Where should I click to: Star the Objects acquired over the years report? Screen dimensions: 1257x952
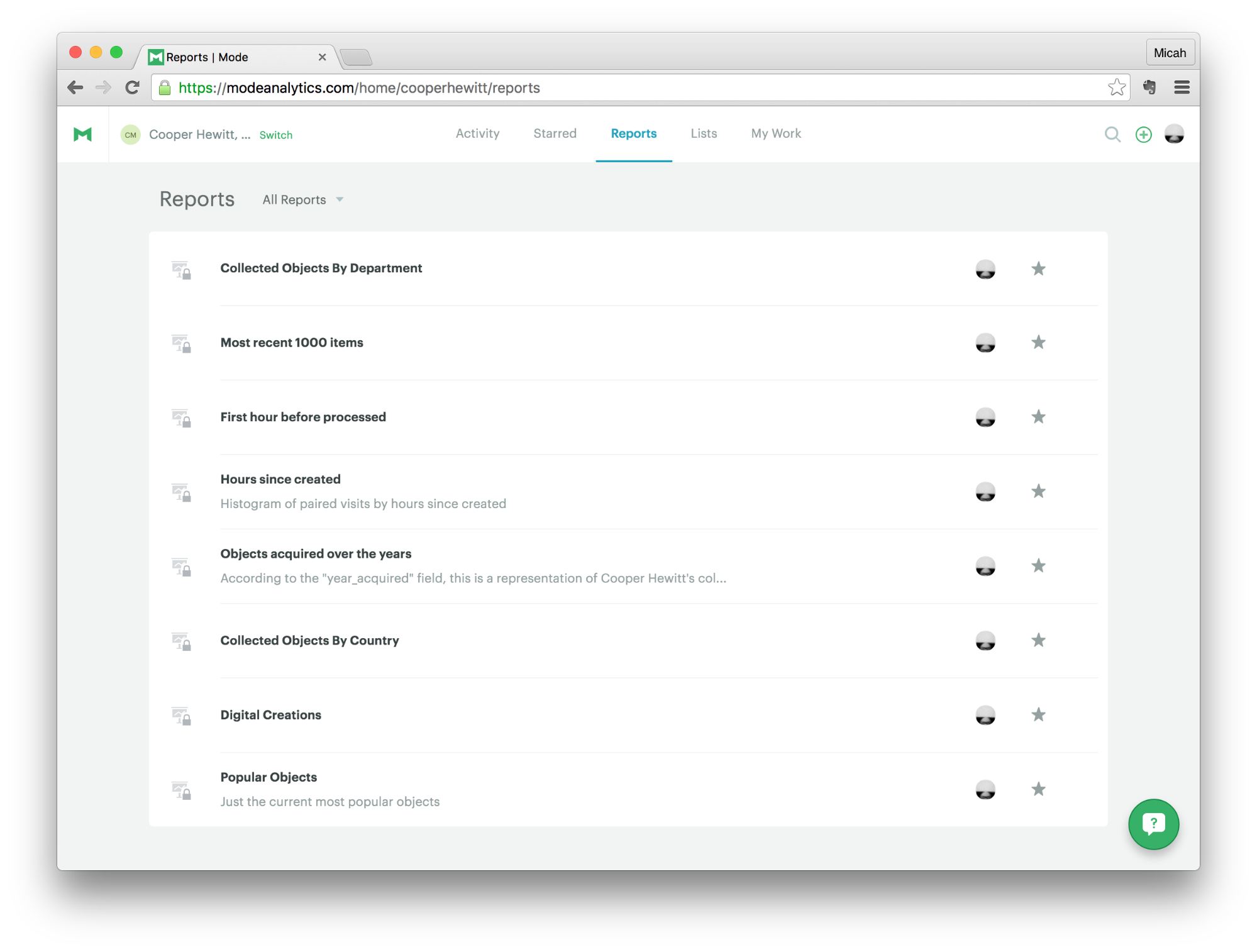[x=1038, y=565]
